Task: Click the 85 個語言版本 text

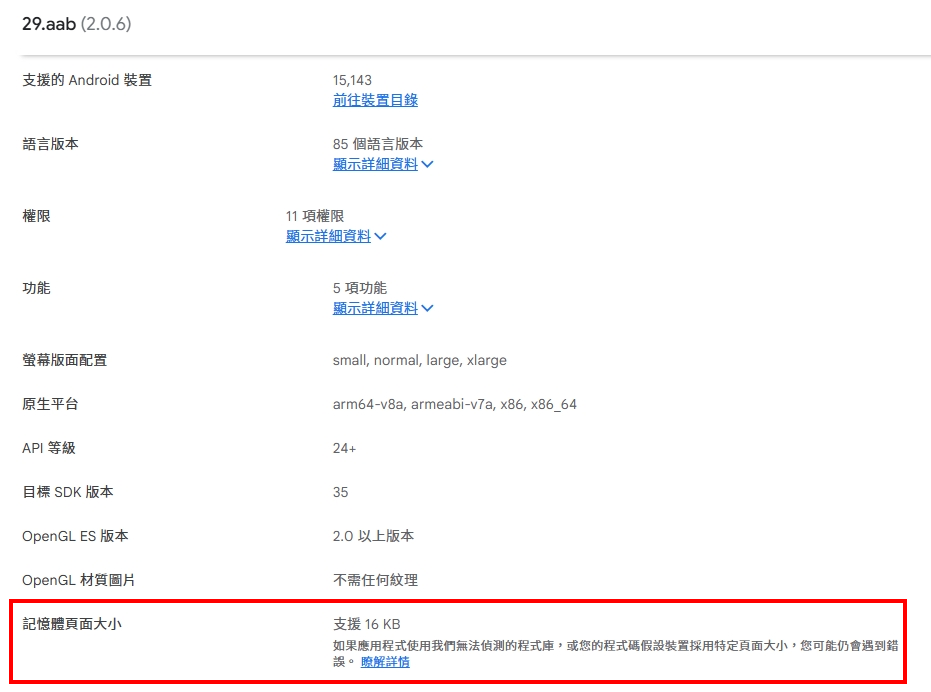Action: [378, 144]
